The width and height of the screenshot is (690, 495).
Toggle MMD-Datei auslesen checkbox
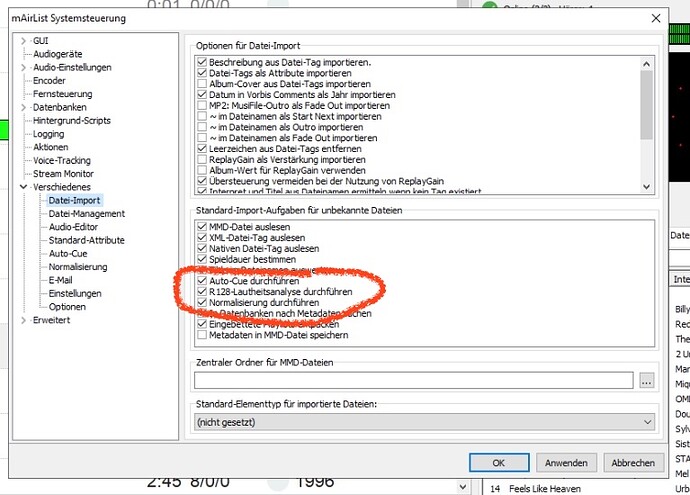click(202, 227)
